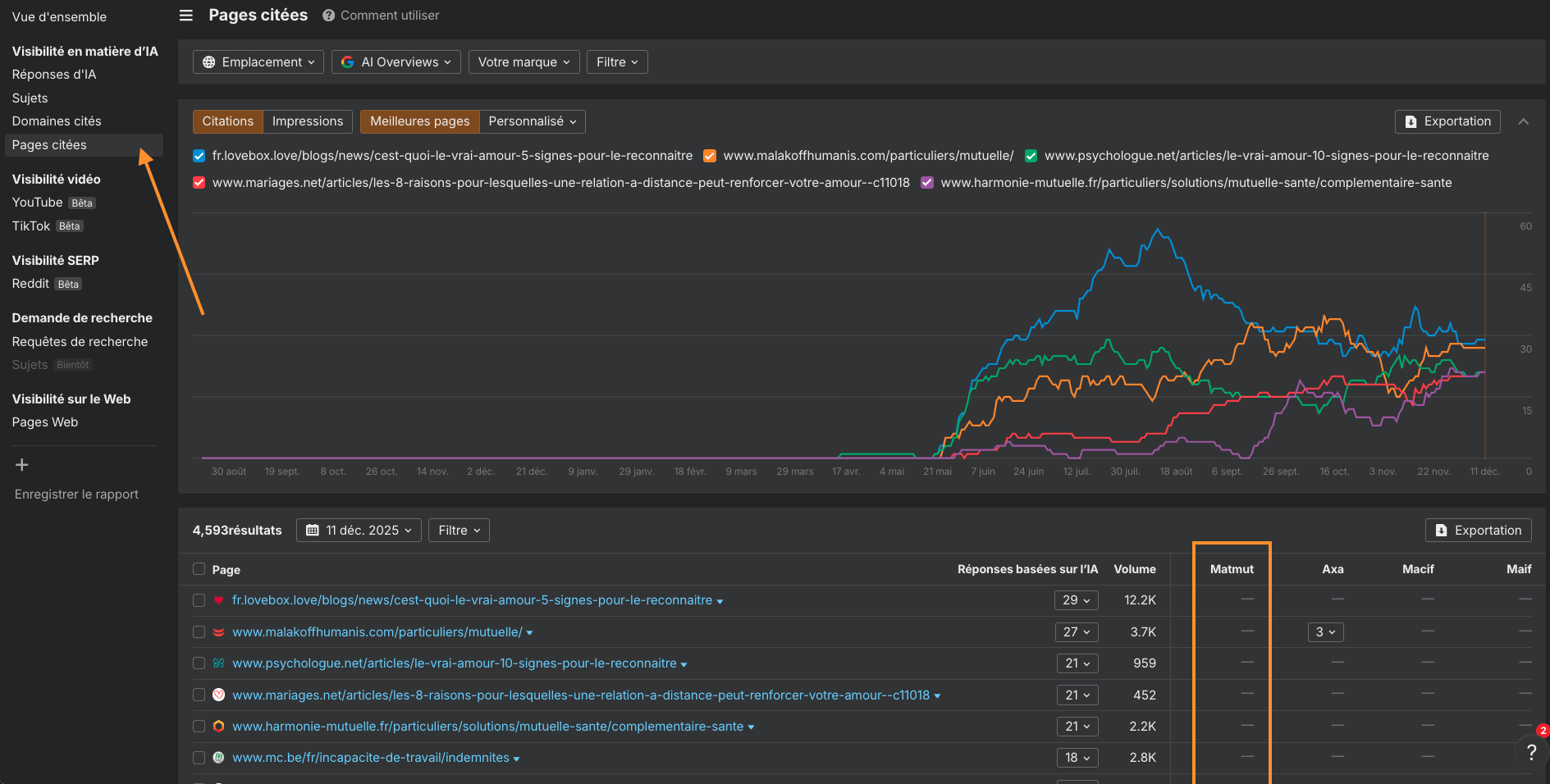Collapse the chart panel with chevron
This screenshot has height=784, width=1550.
point(1523,121)
